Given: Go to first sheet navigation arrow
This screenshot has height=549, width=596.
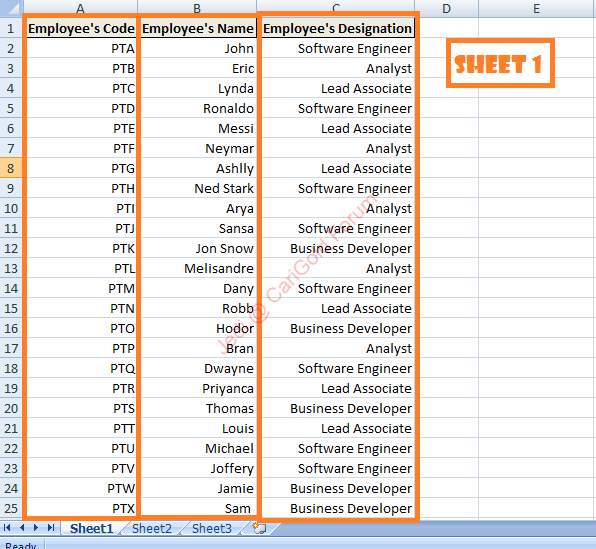Looking at the screenshot, I should coord(6,528).
